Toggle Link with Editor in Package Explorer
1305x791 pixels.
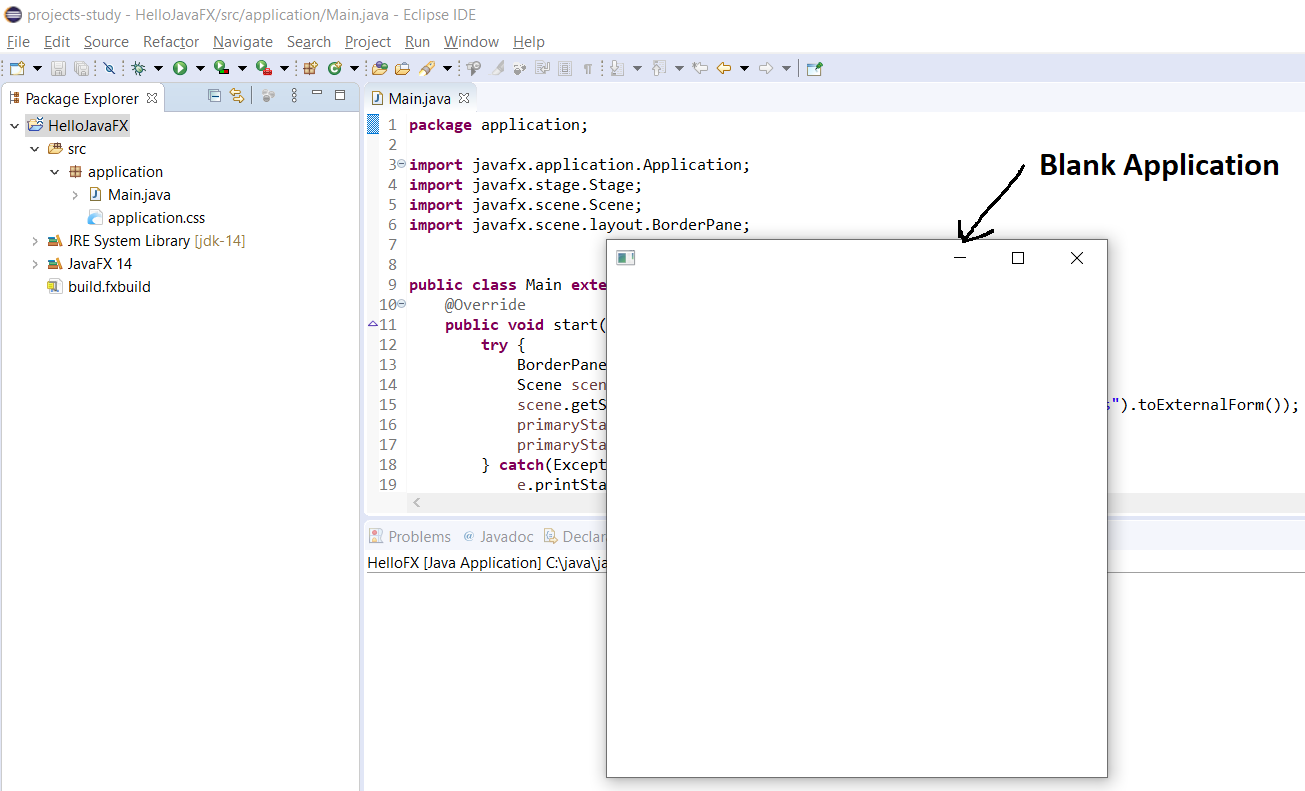point(237,96)
